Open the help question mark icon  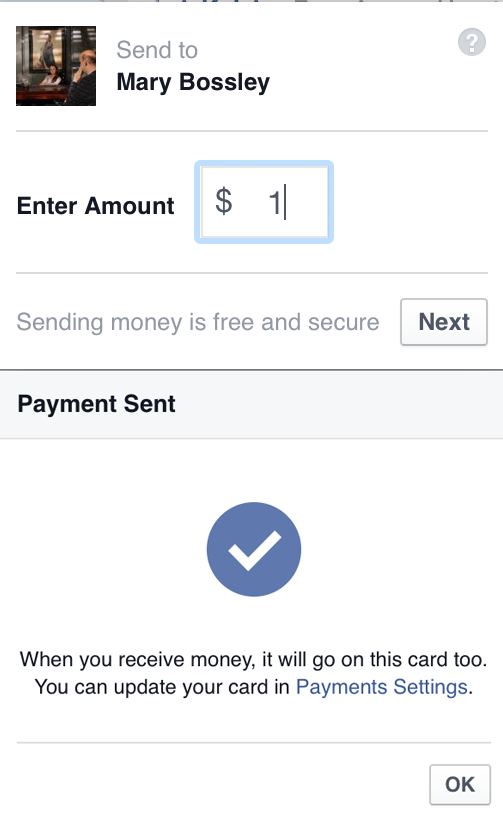point(472,42)
